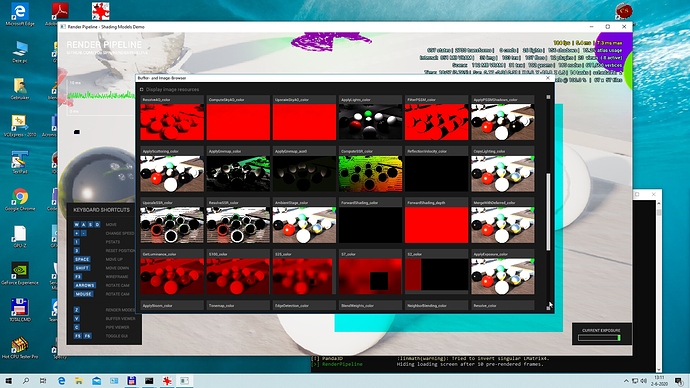Open the AmbientStage_color buffer thumbnail
This screenshot has height=388, width=690.
tap(304, 225)
